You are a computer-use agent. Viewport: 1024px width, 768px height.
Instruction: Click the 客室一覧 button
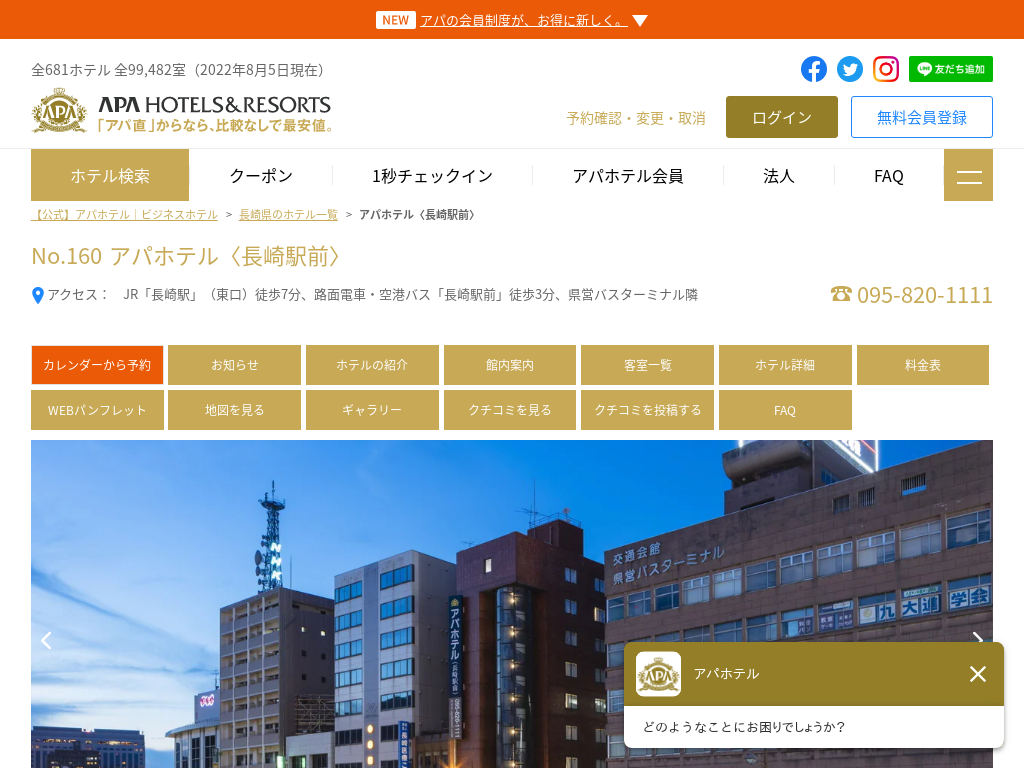pos(647,365)
